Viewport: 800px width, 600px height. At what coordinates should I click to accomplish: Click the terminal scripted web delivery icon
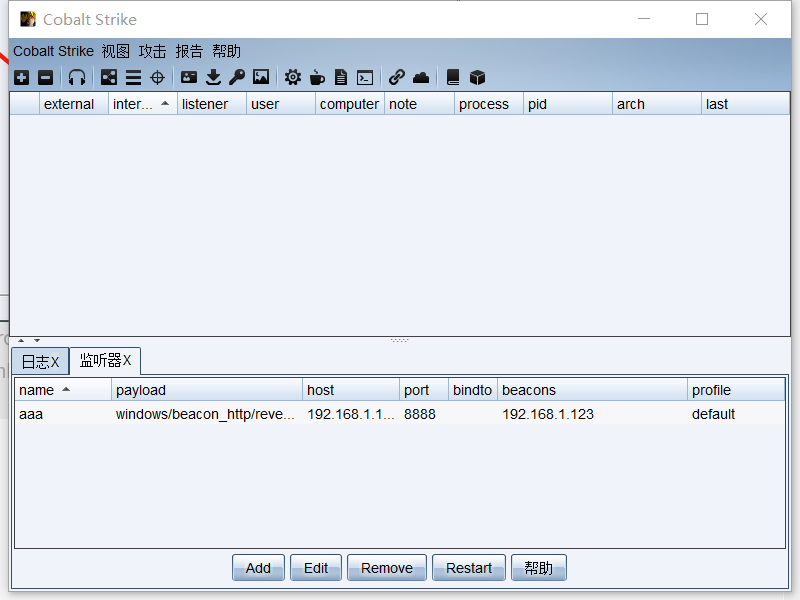(365, 78)
